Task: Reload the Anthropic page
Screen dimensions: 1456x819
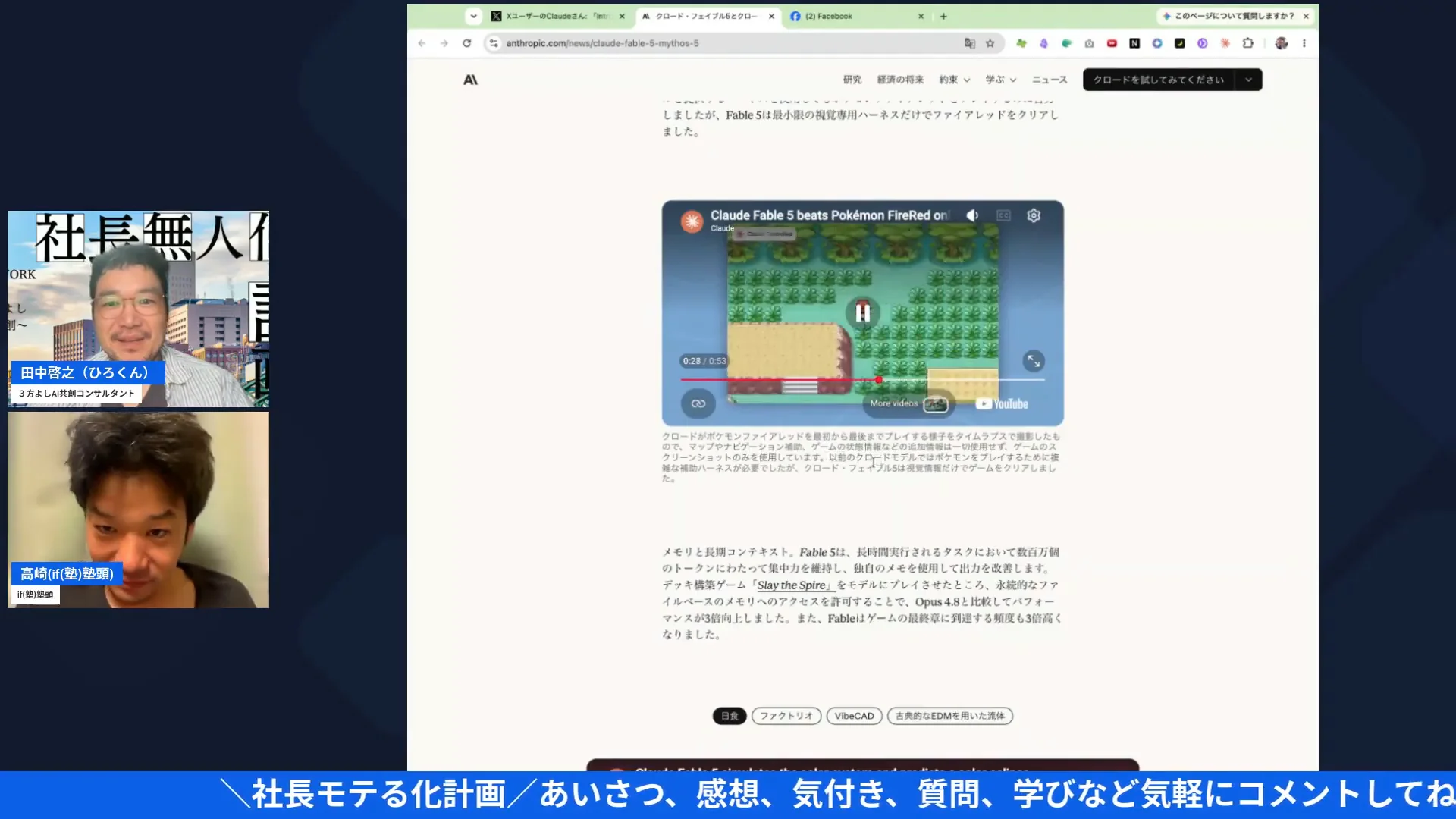Action: 467,43
